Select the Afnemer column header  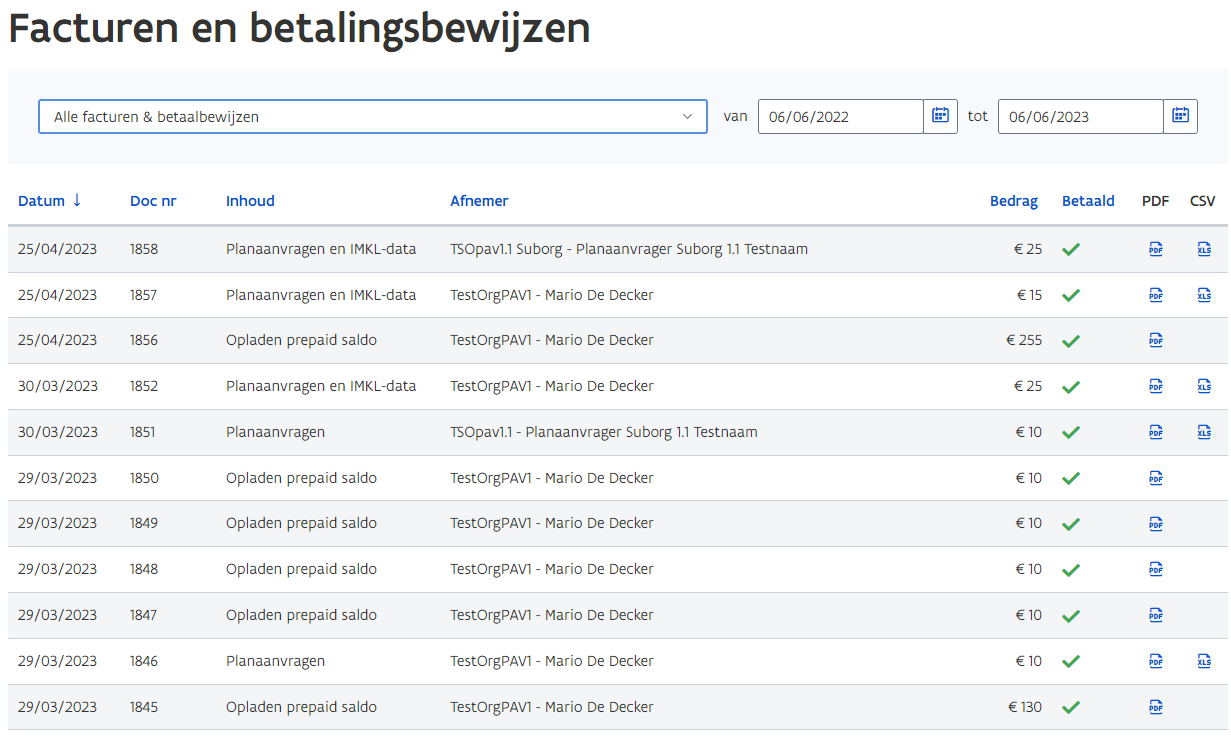pyautogui.click(x=479, y=200)
